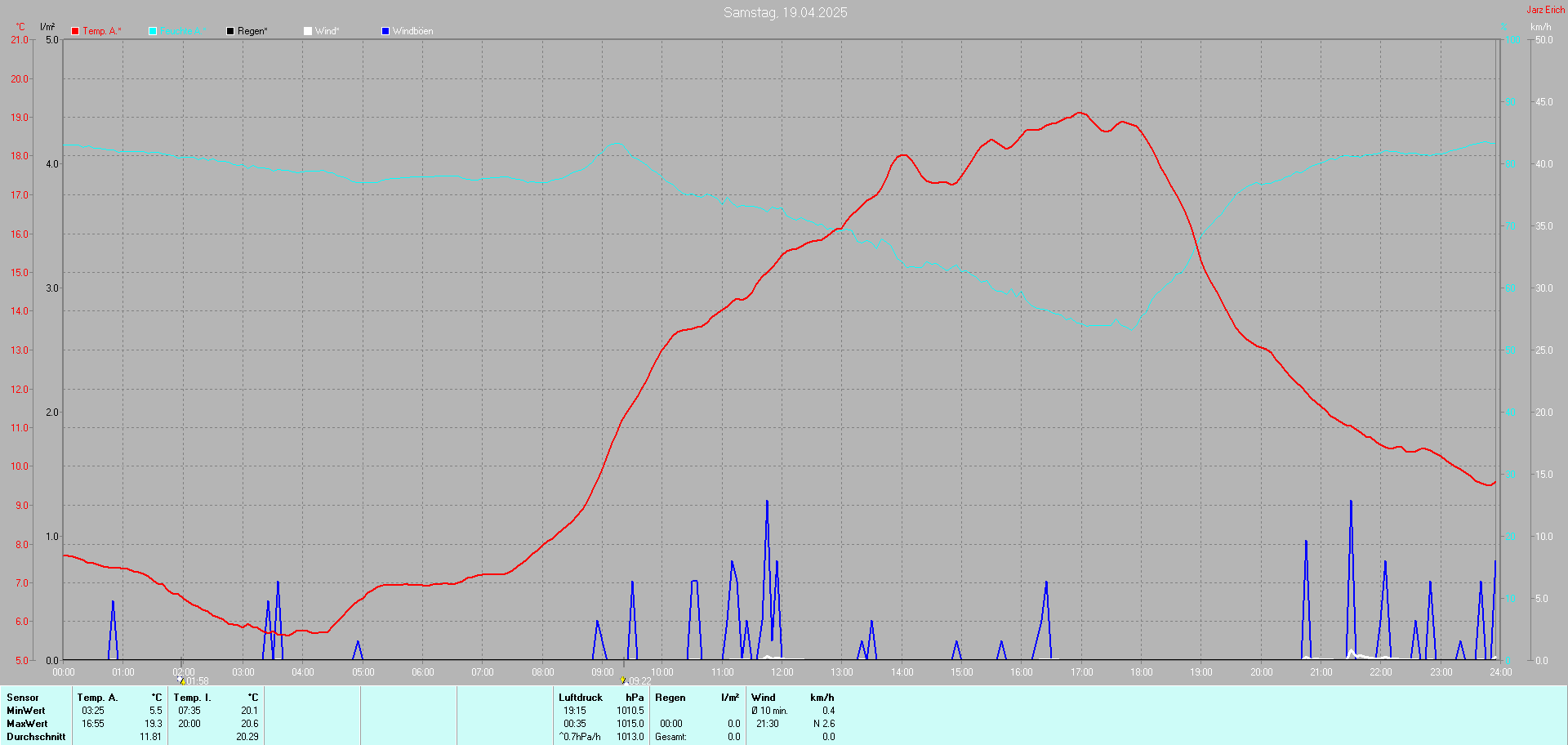The width and height of the screenshot is (1568, 745).
Task: Click the MaxWert row label
Action: click(x=27, y=724)
